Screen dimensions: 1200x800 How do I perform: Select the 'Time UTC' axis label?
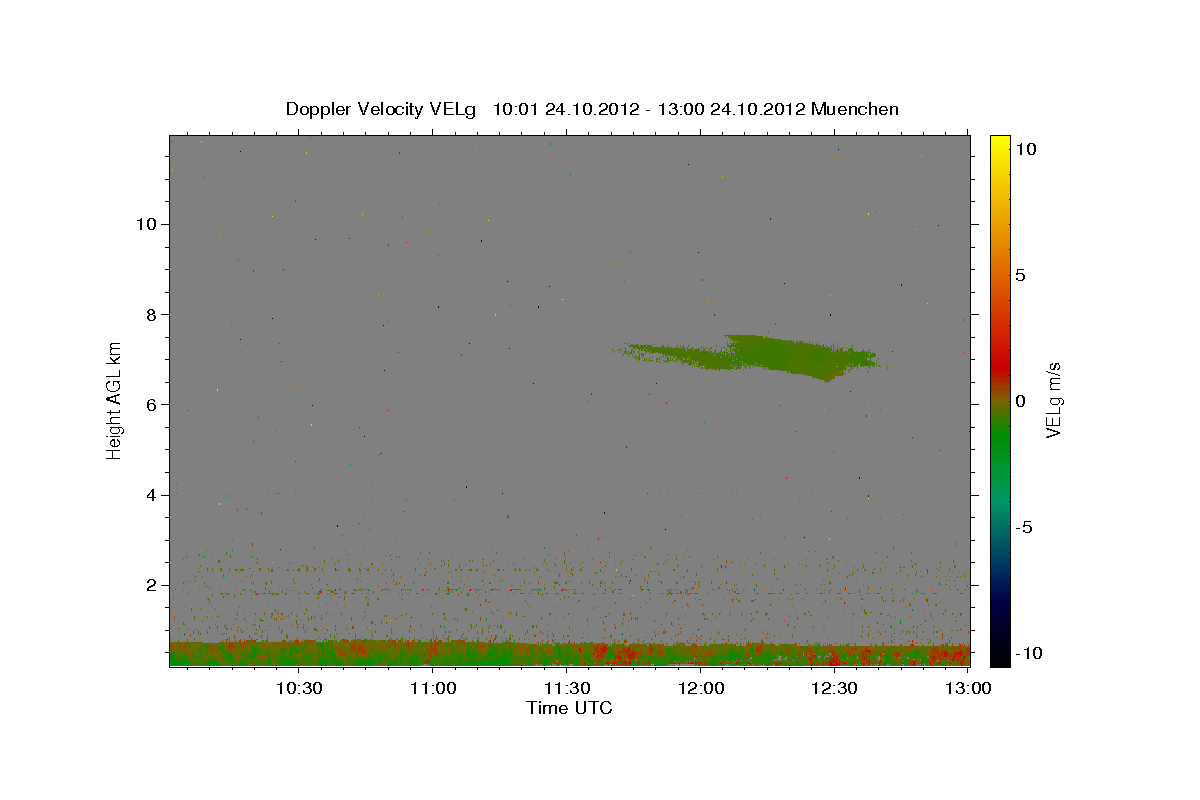569,708
